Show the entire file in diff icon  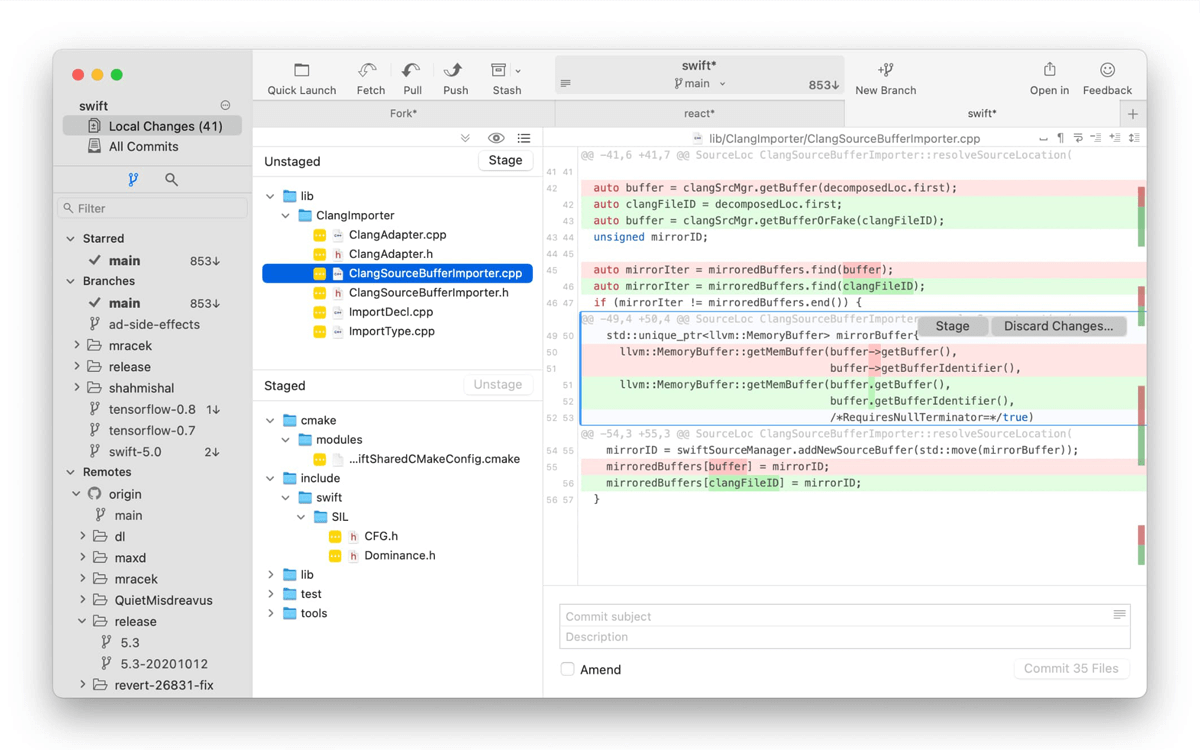coord(1133,138)
